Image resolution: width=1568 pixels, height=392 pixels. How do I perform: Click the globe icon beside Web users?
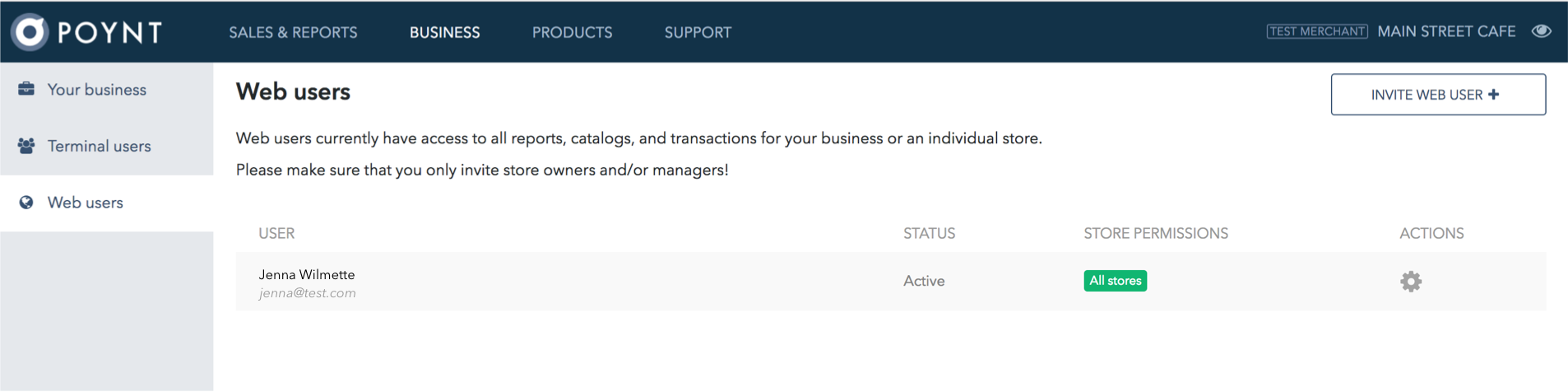(26, 203)
